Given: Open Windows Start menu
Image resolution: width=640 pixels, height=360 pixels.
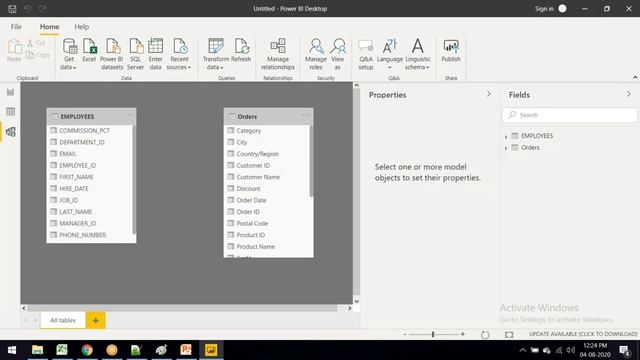Looking at the screenshot, I should 12,350.
